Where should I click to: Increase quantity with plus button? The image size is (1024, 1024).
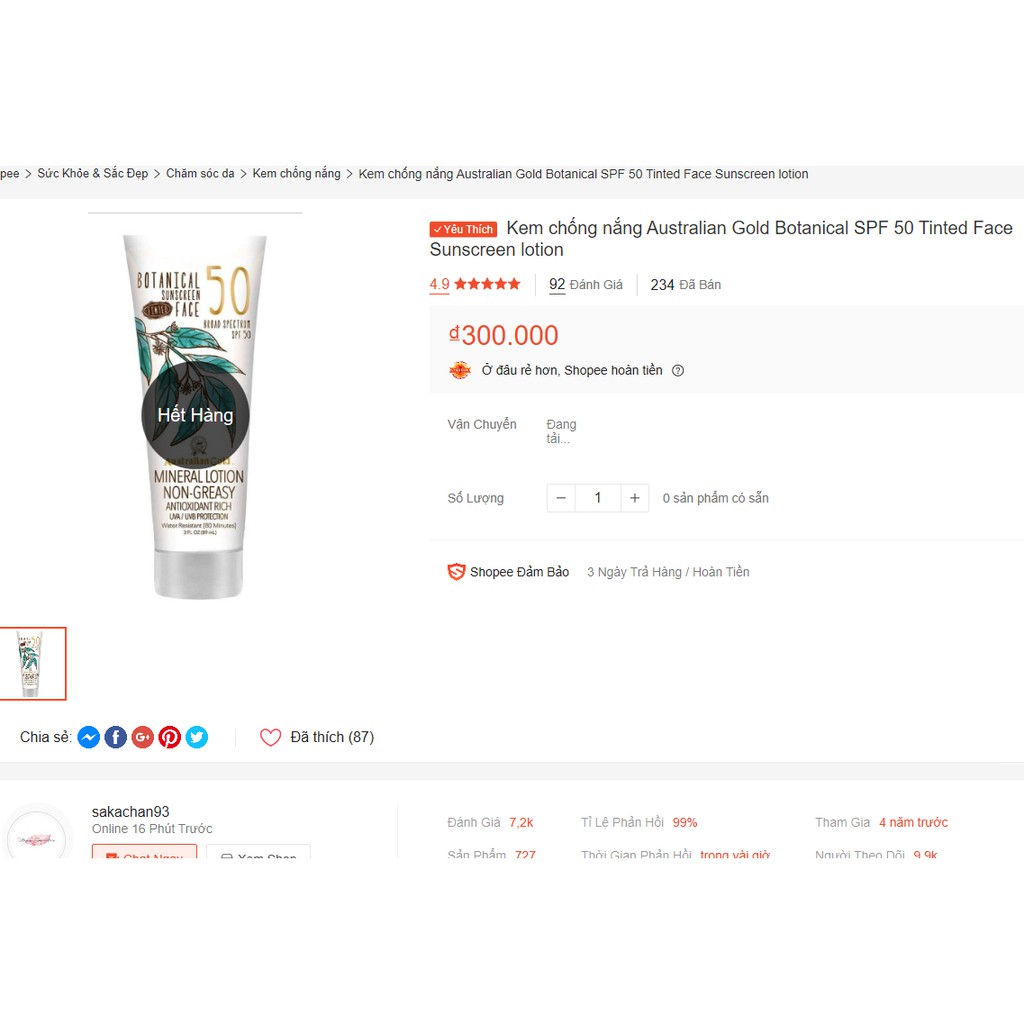(635, 498)
